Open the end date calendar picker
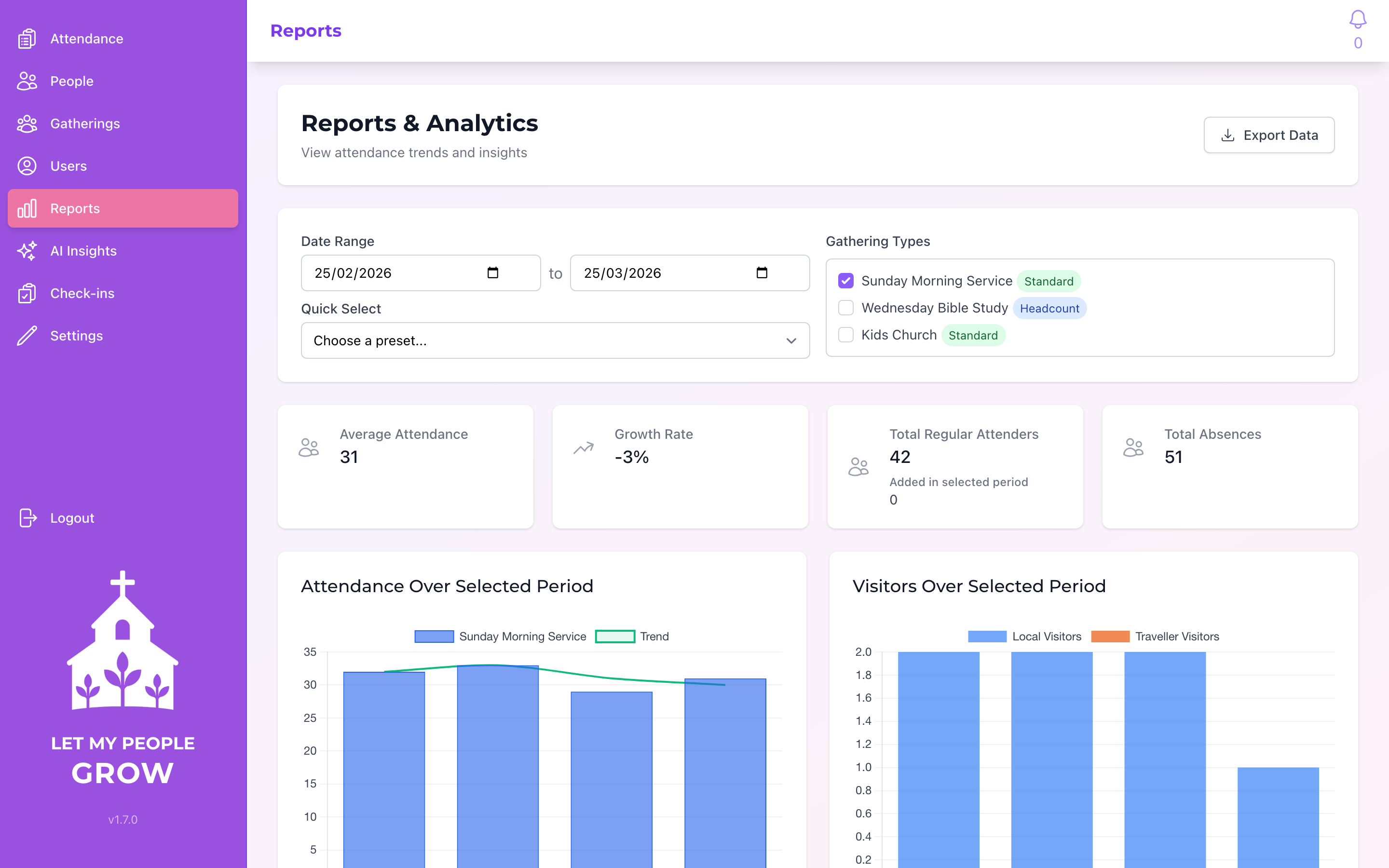Screen dimensions: 1389x868 (x=762, y=273)
